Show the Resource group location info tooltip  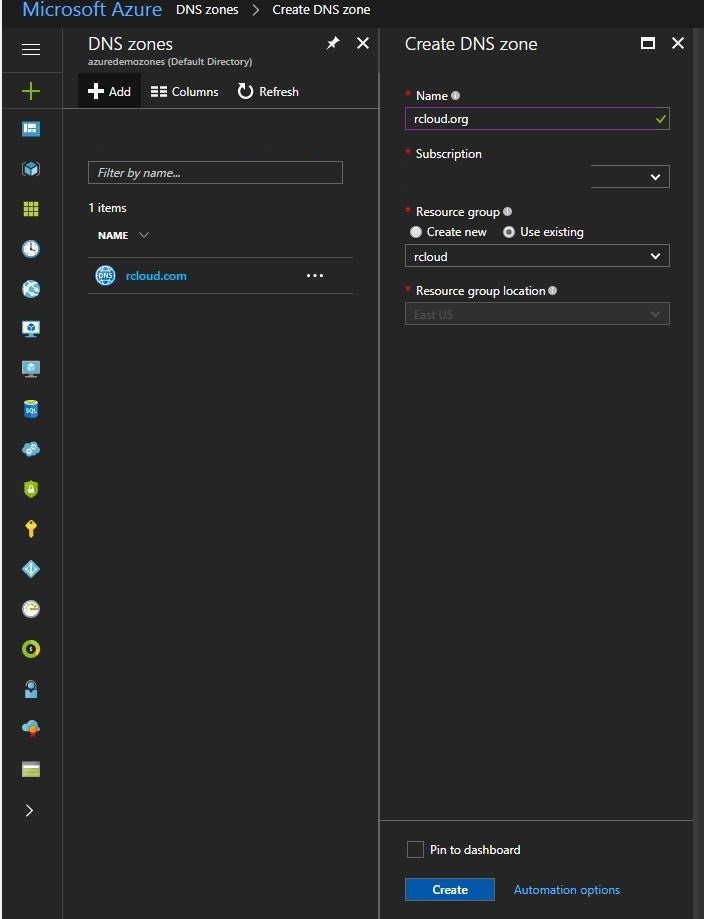pyautogui.click(x=552, y=291)
